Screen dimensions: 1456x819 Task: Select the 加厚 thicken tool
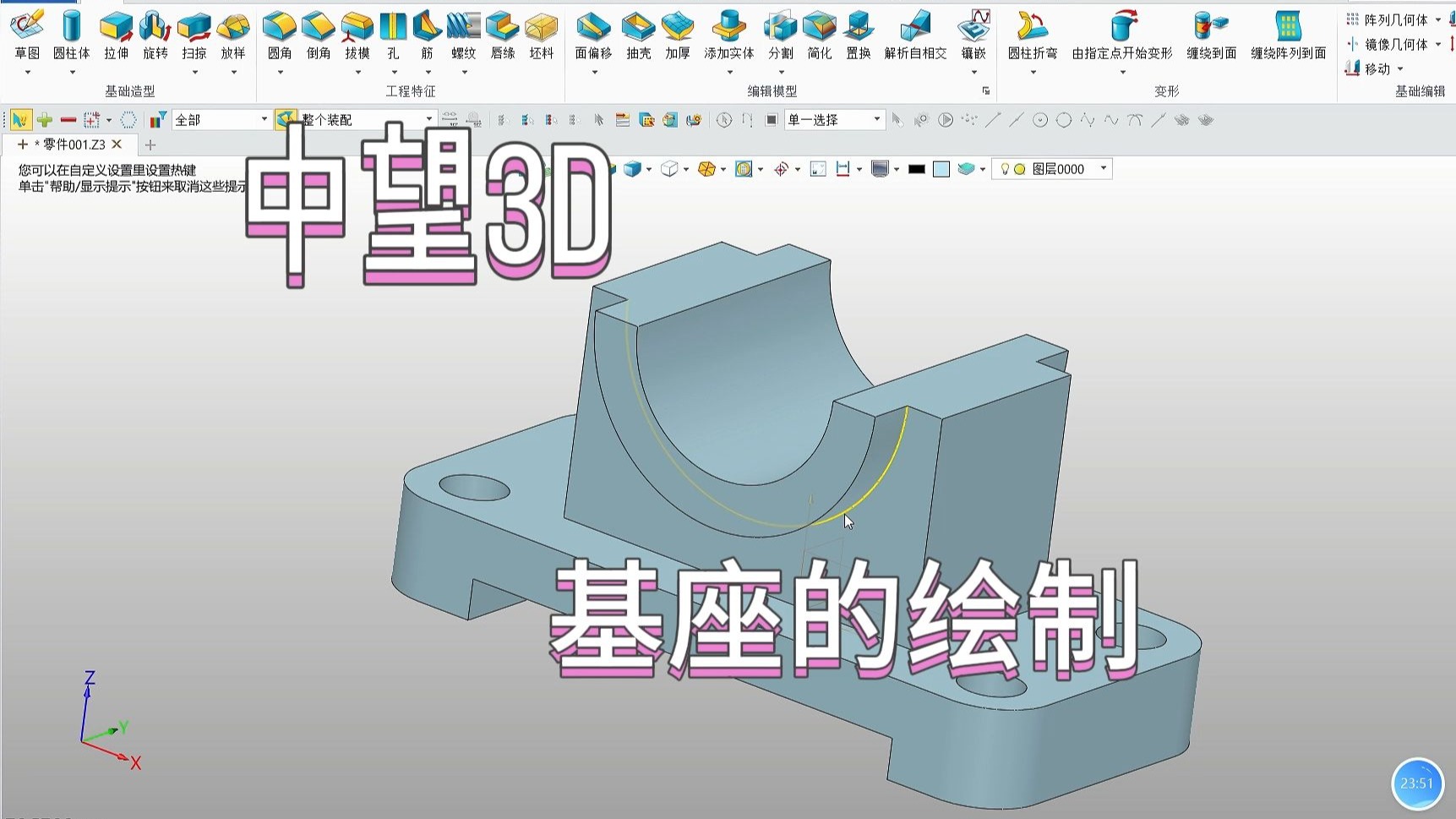click(677, 36)
